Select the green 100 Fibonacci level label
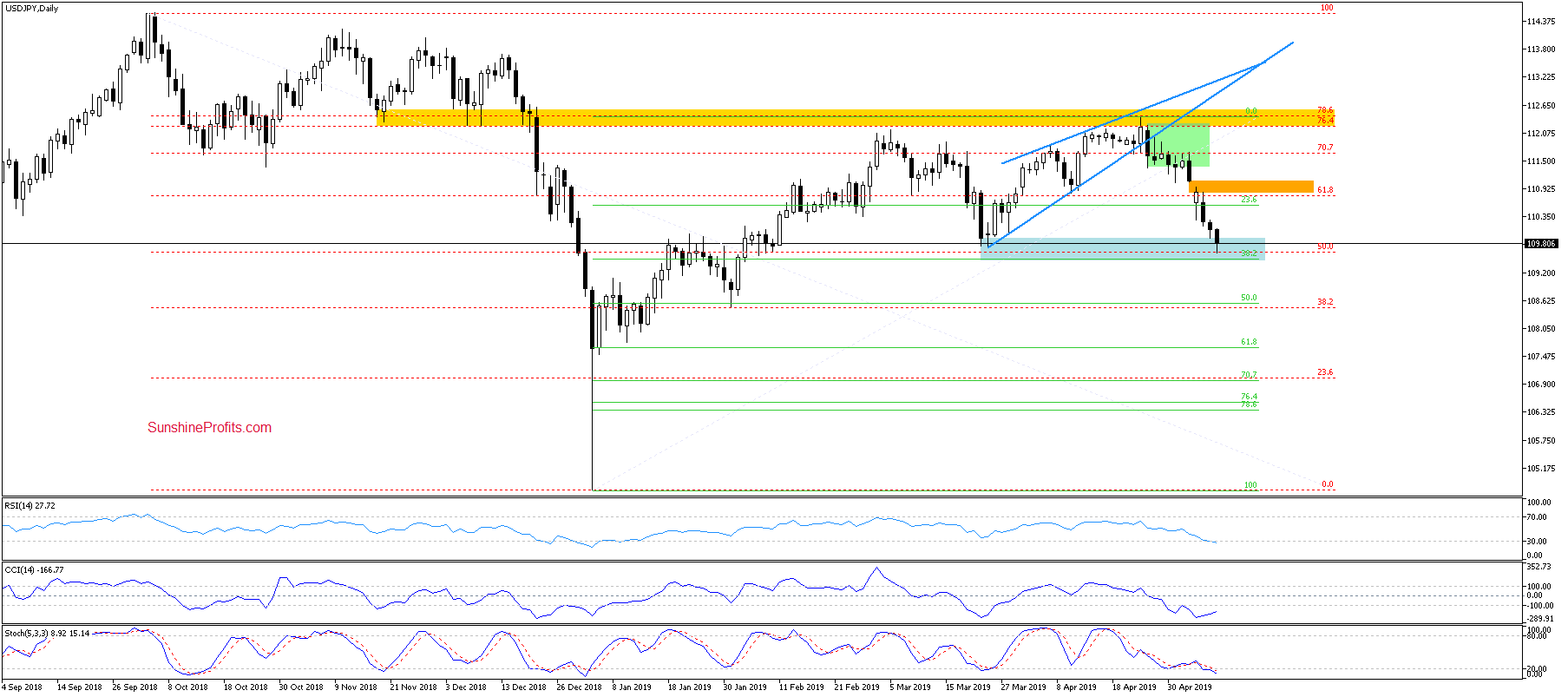 tap(1250, 485)
